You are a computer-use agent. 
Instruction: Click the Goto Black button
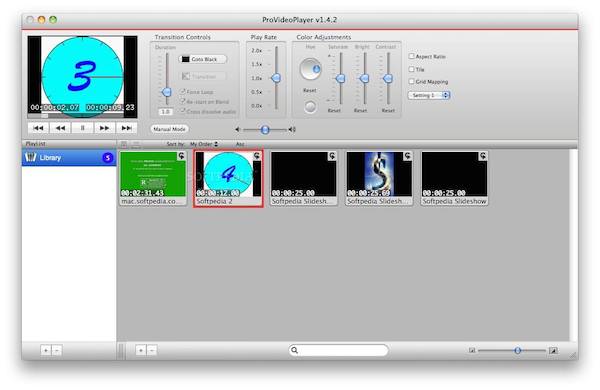203,59
